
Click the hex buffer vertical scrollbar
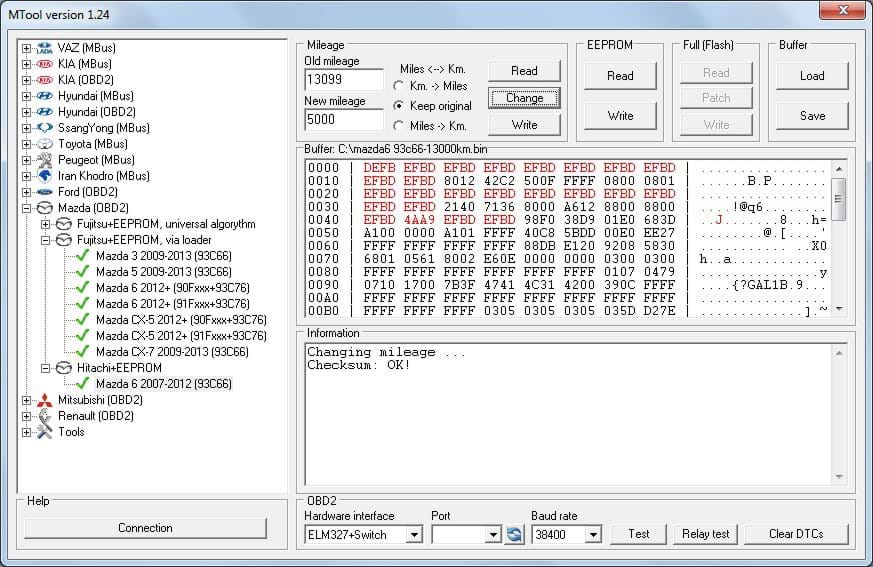pos(838,240)
